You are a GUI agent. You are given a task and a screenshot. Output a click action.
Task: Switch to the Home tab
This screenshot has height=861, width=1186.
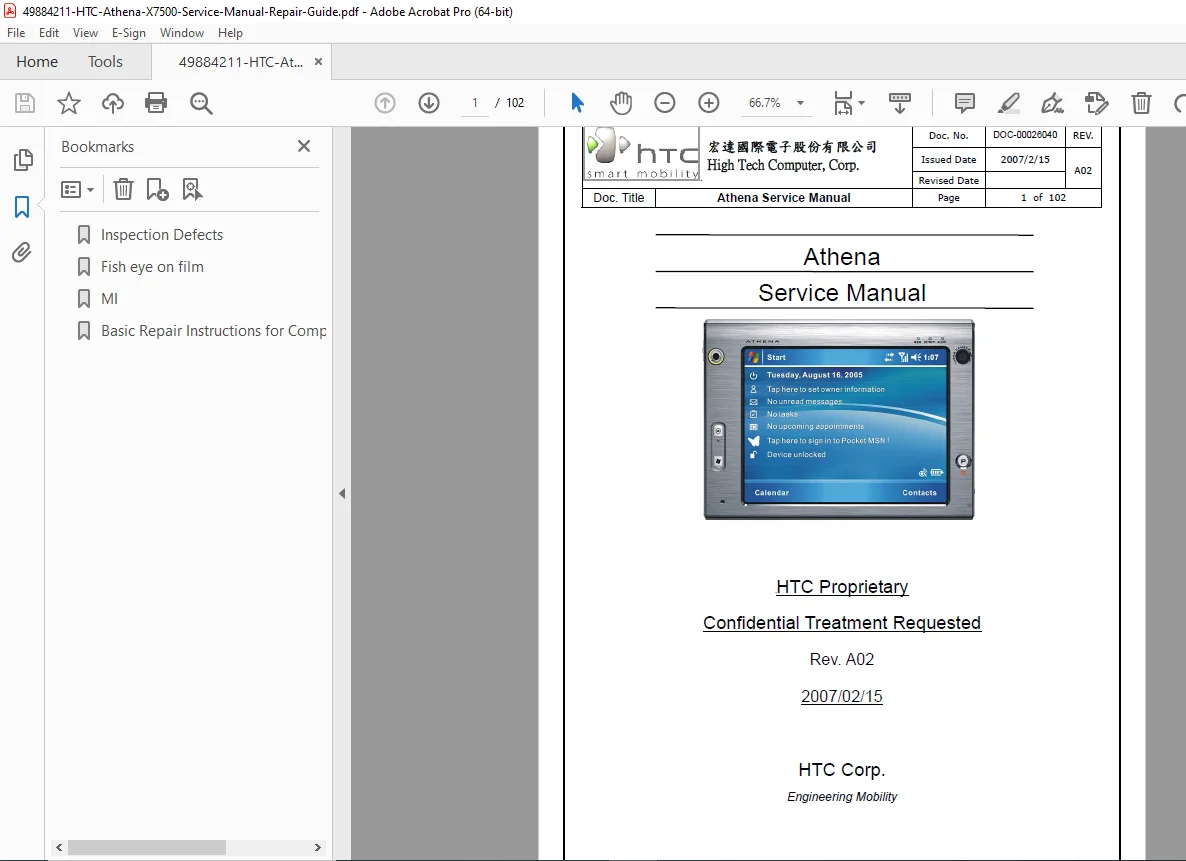(x=37, y=61)
